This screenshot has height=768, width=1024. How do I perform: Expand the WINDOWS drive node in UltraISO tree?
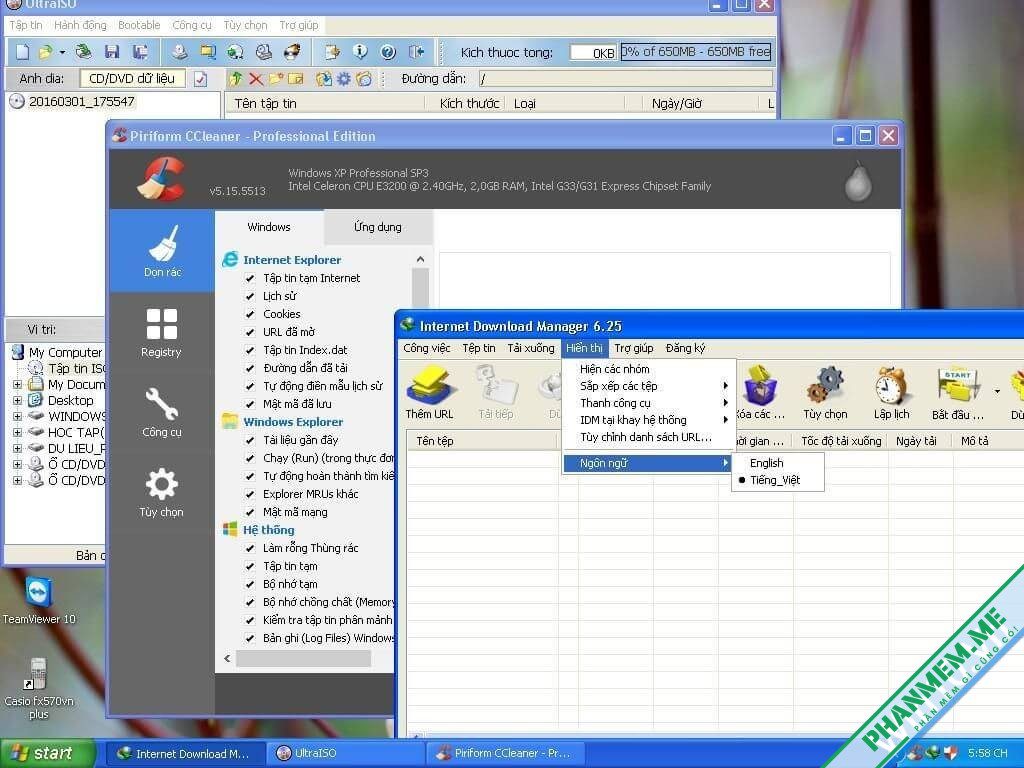click(18, 416)
